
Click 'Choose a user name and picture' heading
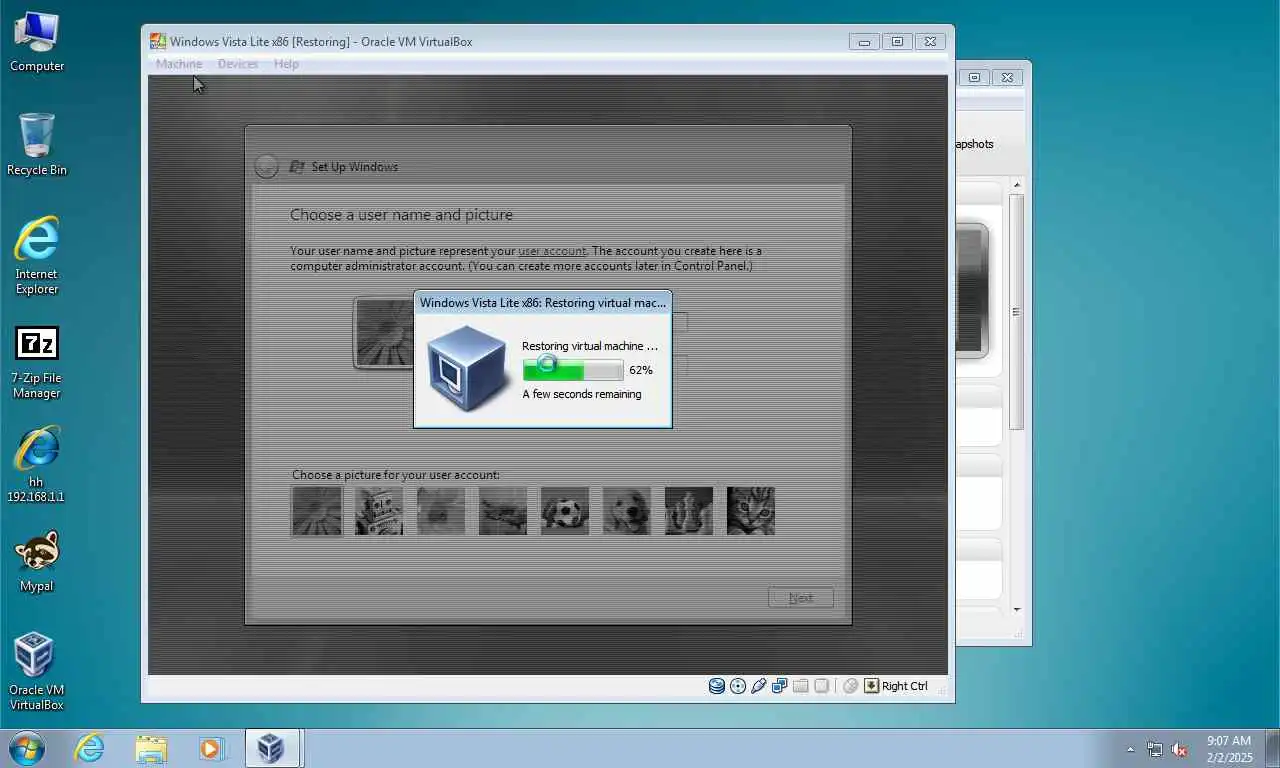pyautogui.click(x=401, y=215)
